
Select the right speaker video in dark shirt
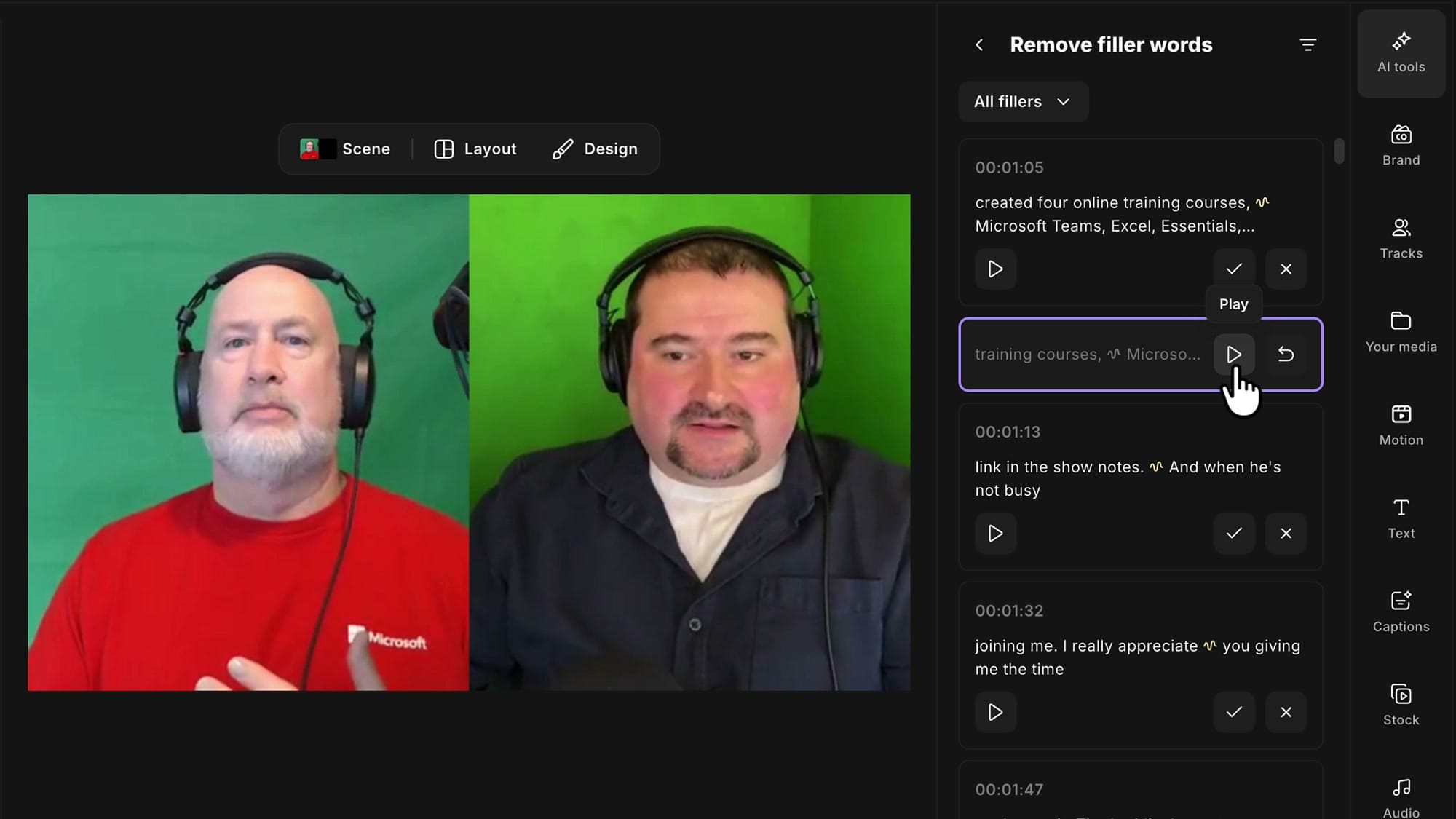pyautogui.click(x=689, y=443)
